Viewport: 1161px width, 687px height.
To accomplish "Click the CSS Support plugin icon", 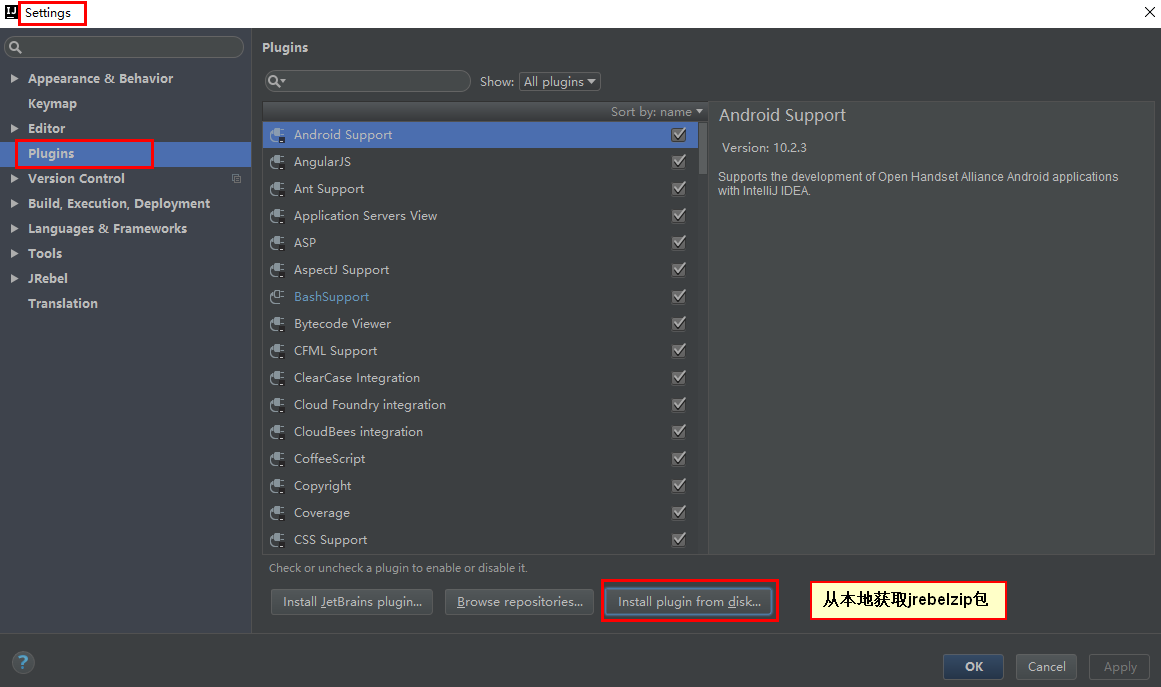I will tap(278, 540).
